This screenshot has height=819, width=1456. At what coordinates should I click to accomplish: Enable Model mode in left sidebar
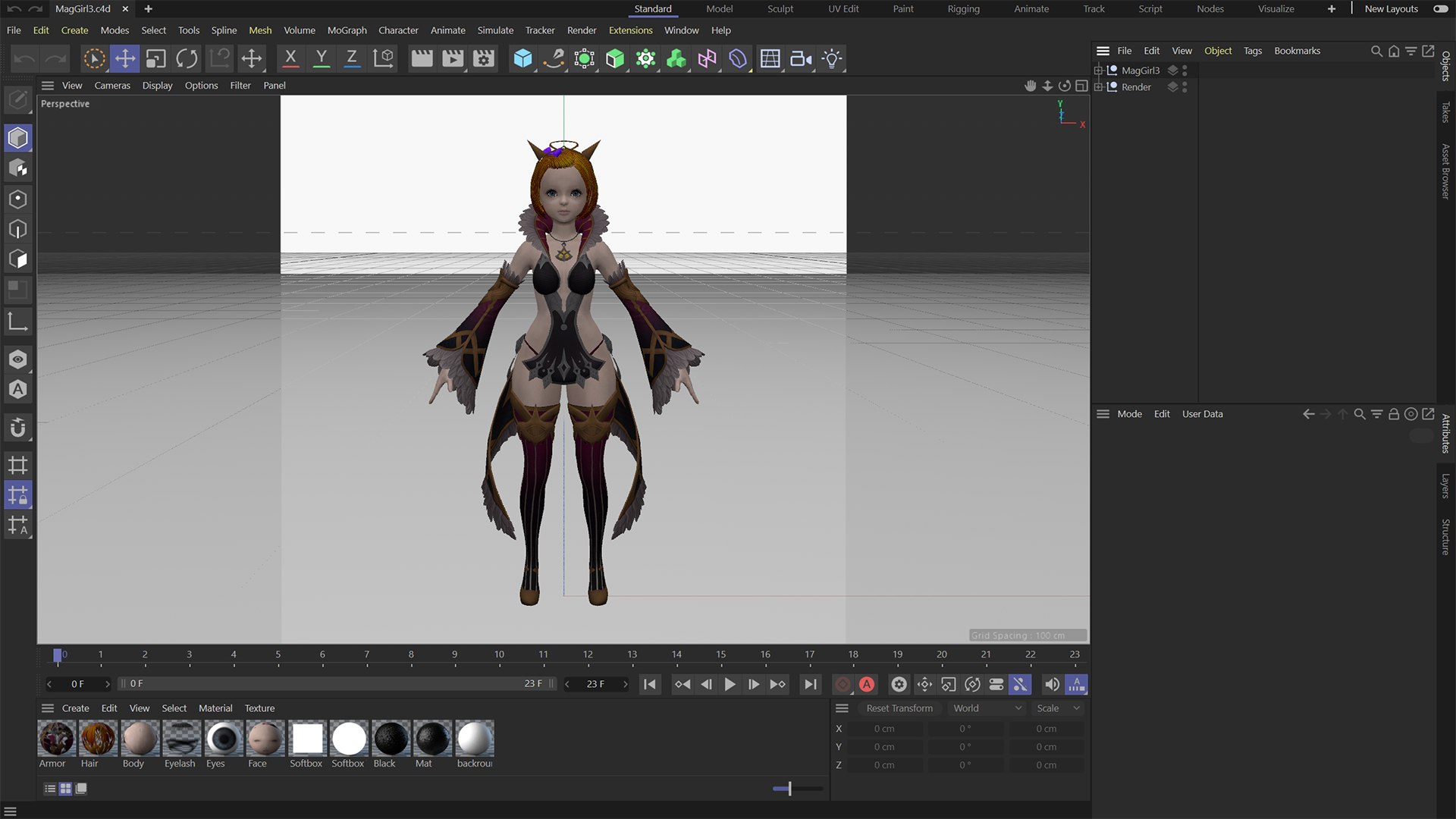18,138
